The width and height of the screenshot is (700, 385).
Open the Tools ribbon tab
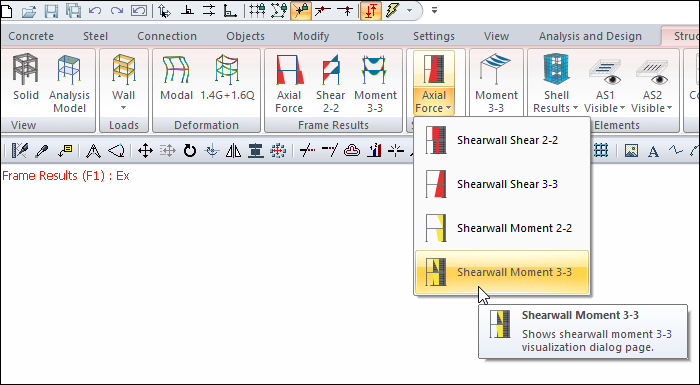pos(370,36)
